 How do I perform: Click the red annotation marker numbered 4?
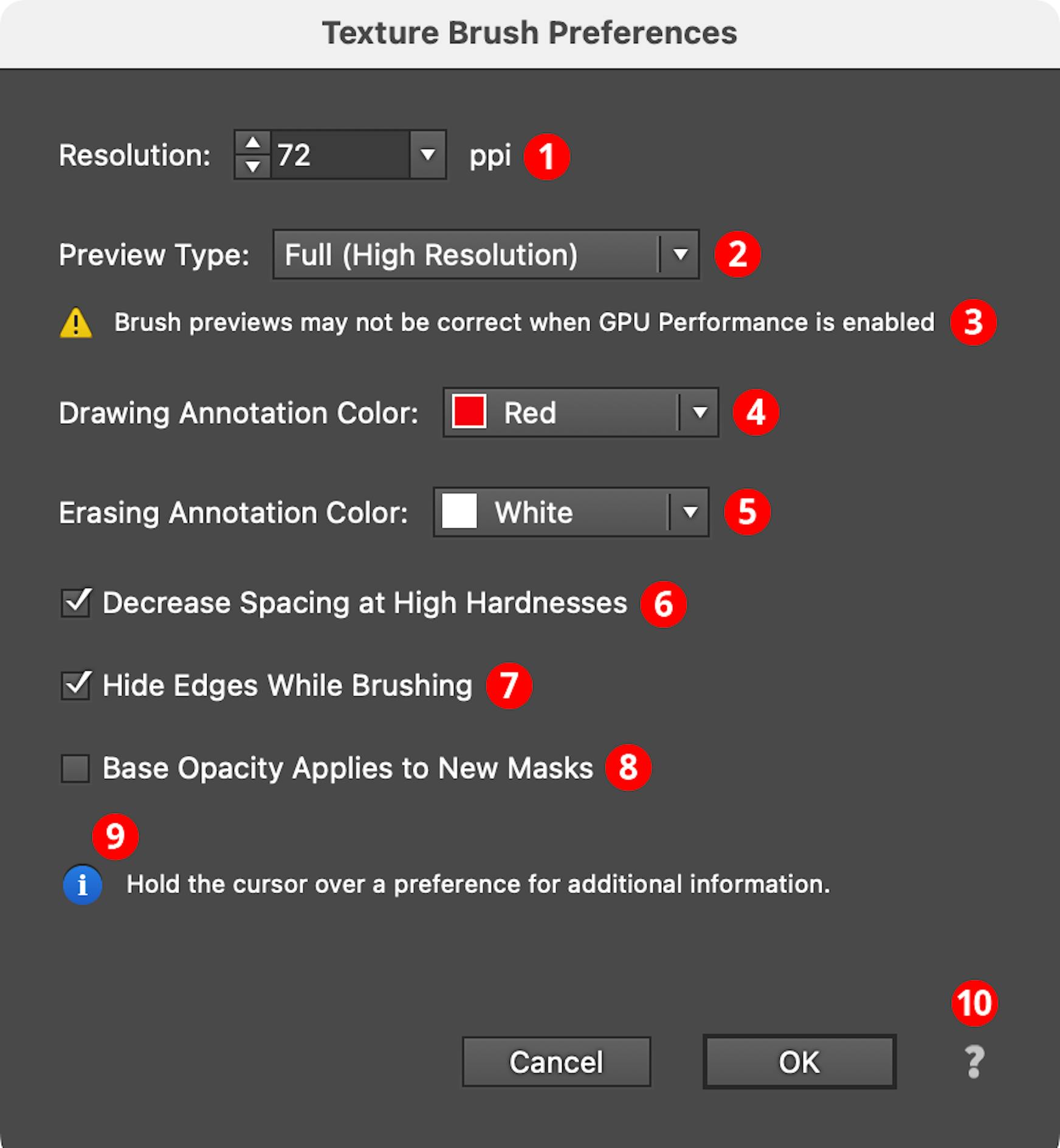[x=755, y=412]
